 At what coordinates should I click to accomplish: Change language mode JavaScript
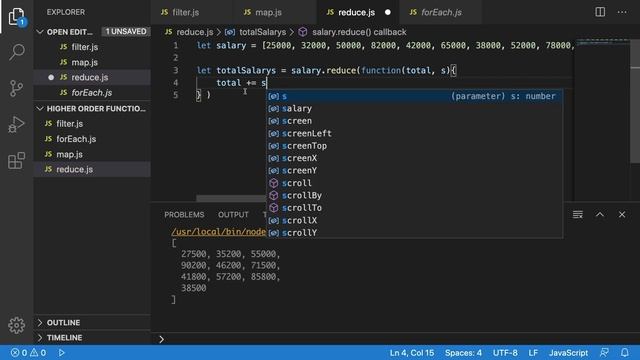point(568,353)
